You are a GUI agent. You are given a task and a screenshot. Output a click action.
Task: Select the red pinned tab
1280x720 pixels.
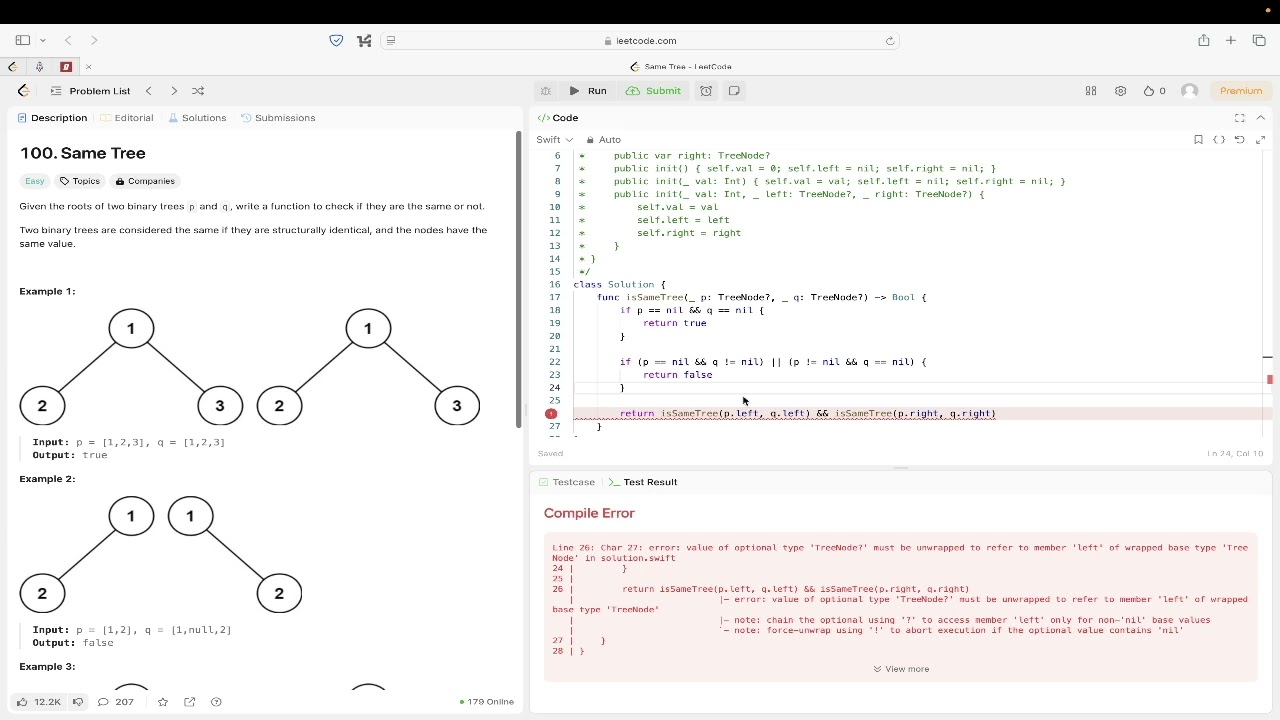[x=66, y=67]
